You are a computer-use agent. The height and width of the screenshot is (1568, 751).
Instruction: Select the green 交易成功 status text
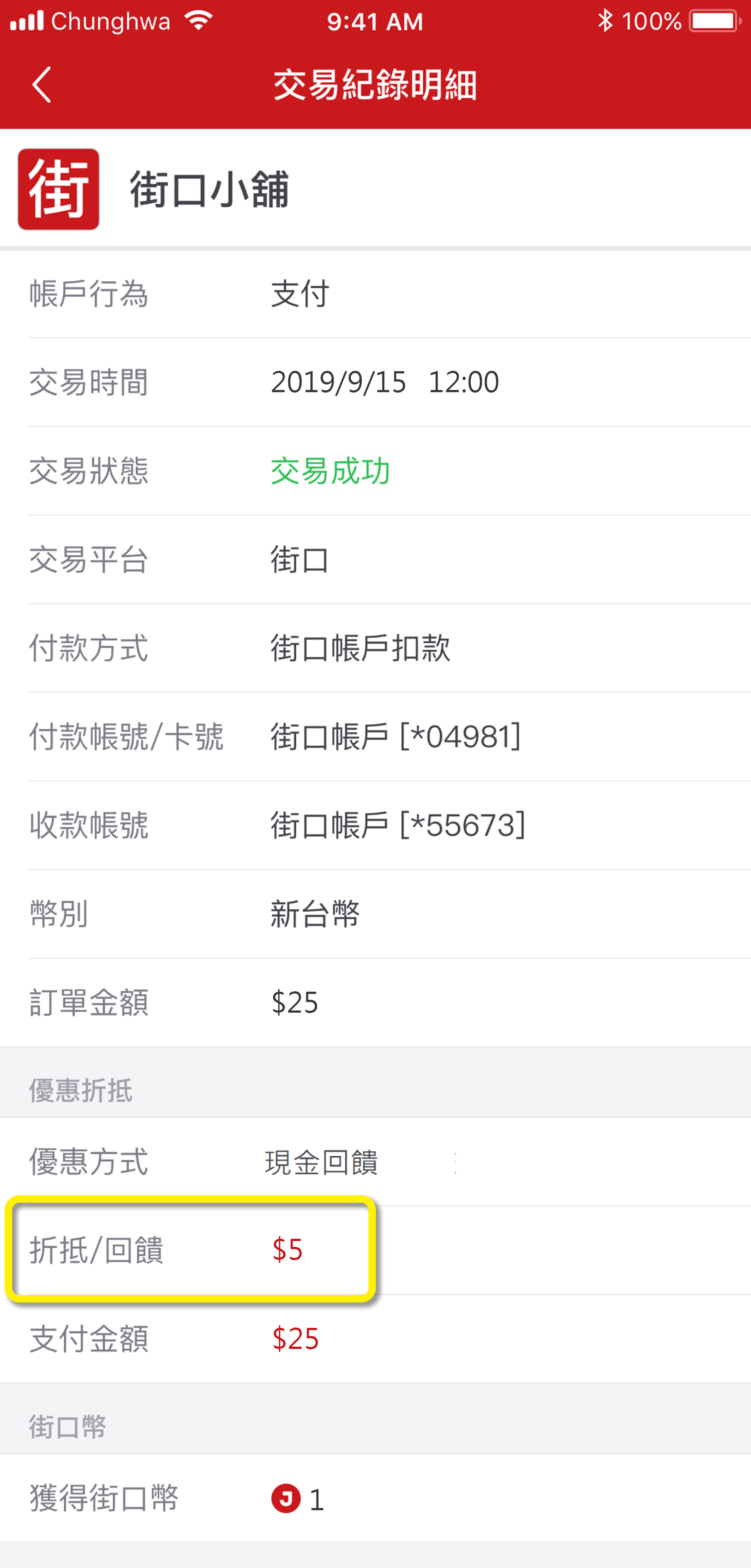point(330,471)
